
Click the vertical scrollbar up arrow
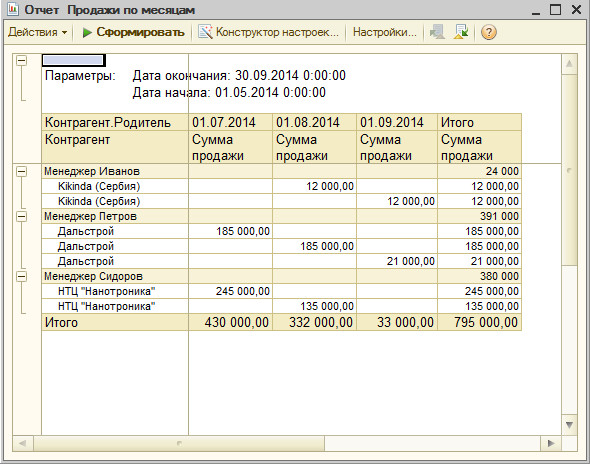pos(569,64)
